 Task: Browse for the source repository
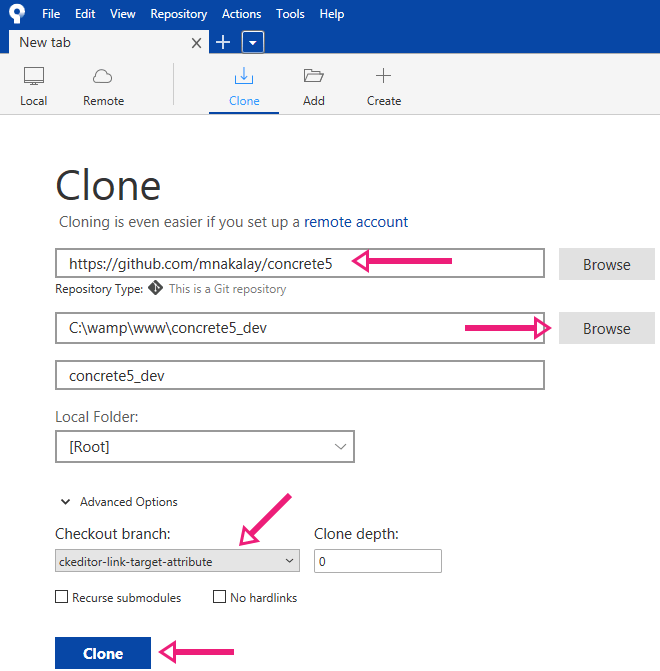pyautogui.click(x=606, y=264)
